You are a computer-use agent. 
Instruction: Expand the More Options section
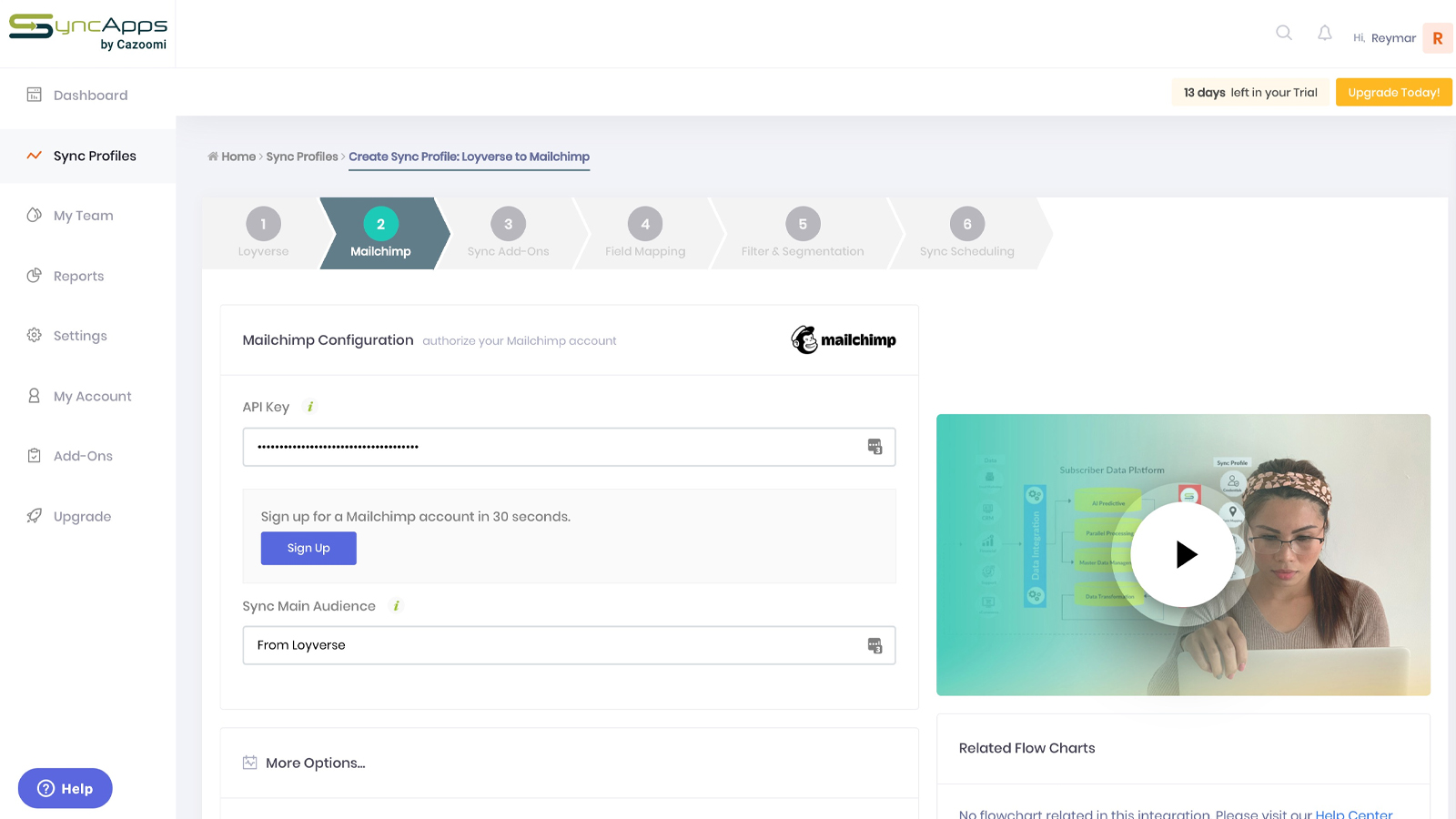coord(315,763)
